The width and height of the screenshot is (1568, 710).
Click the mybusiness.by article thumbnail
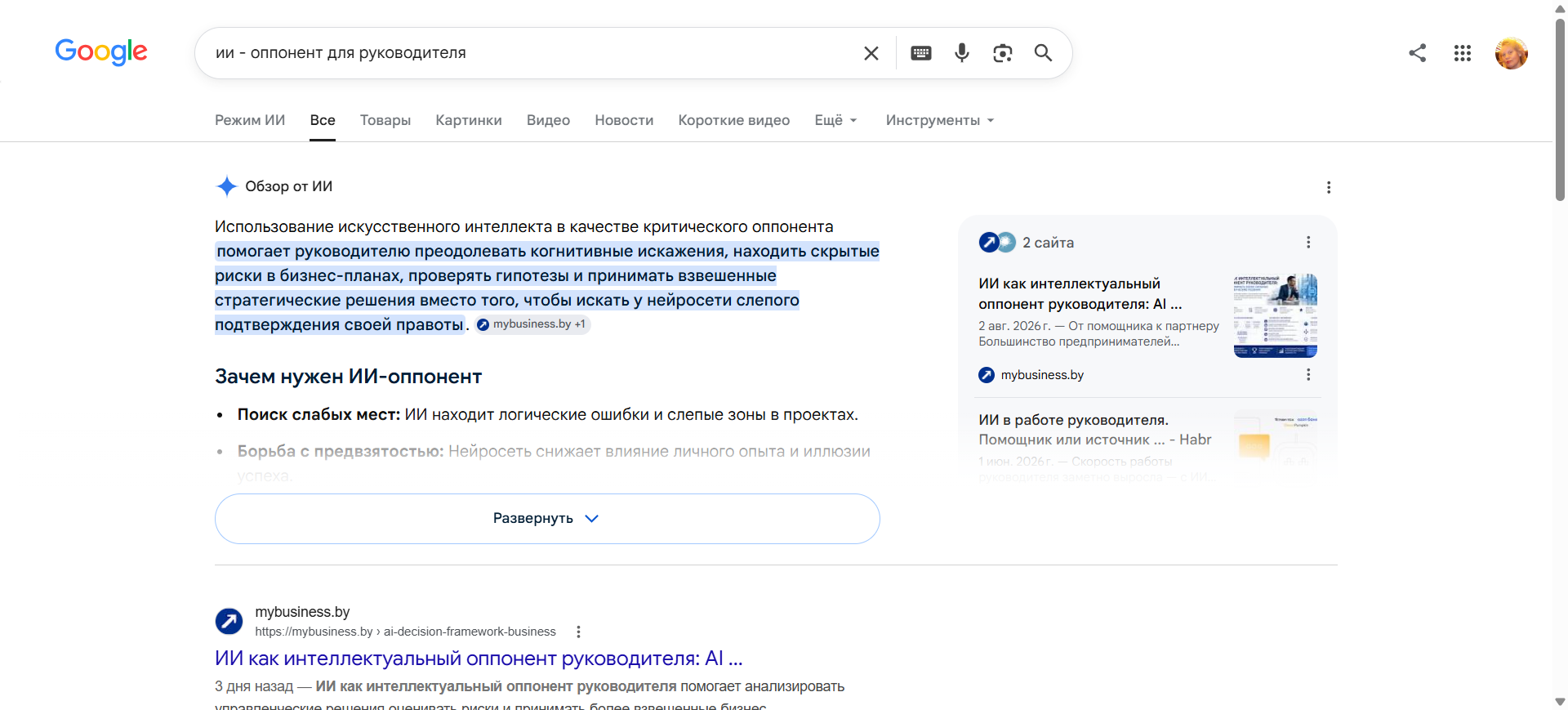(1276, 316)
